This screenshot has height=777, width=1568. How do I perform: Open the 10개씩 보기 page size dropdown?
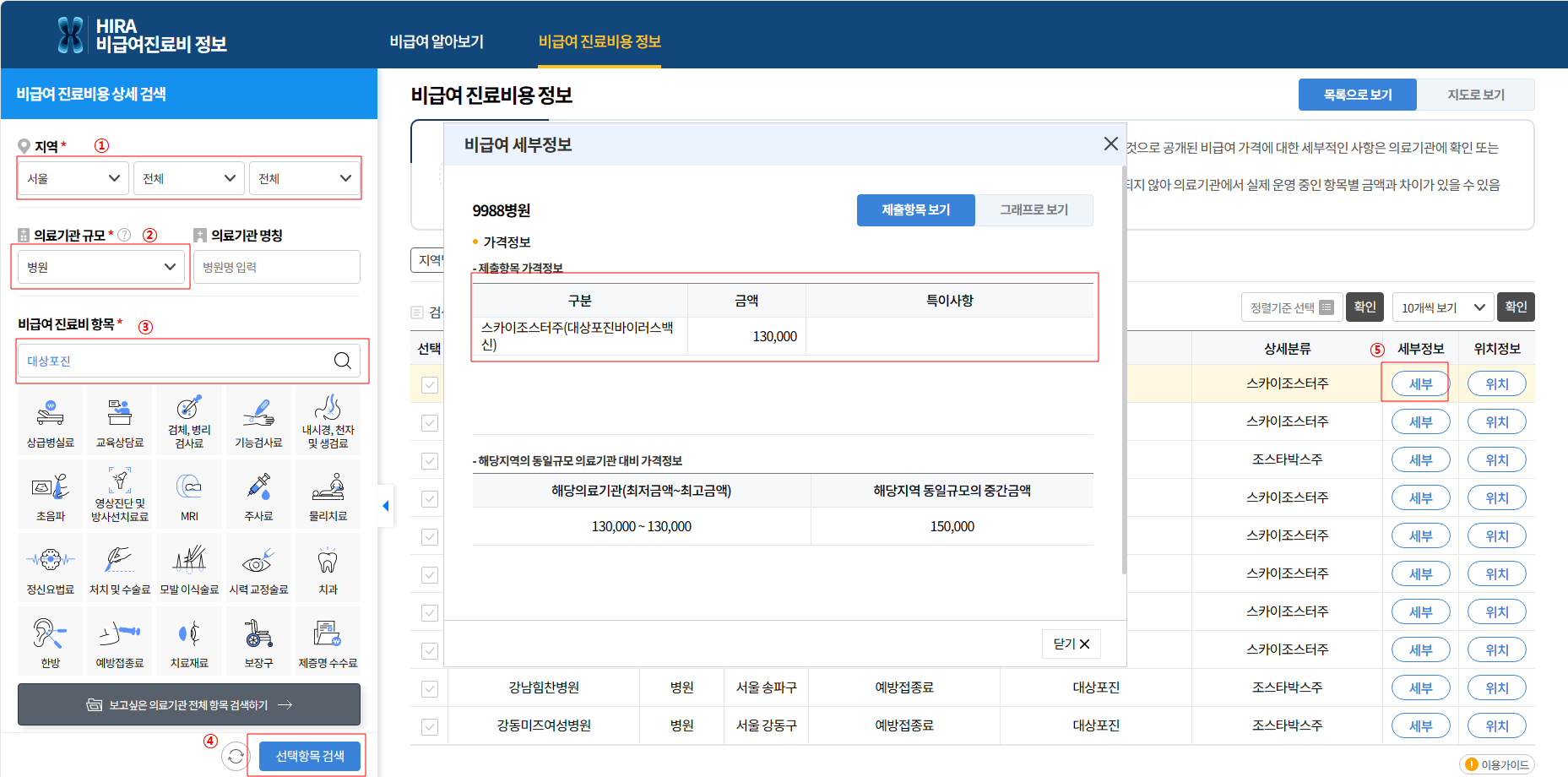tap(1443, 307)
